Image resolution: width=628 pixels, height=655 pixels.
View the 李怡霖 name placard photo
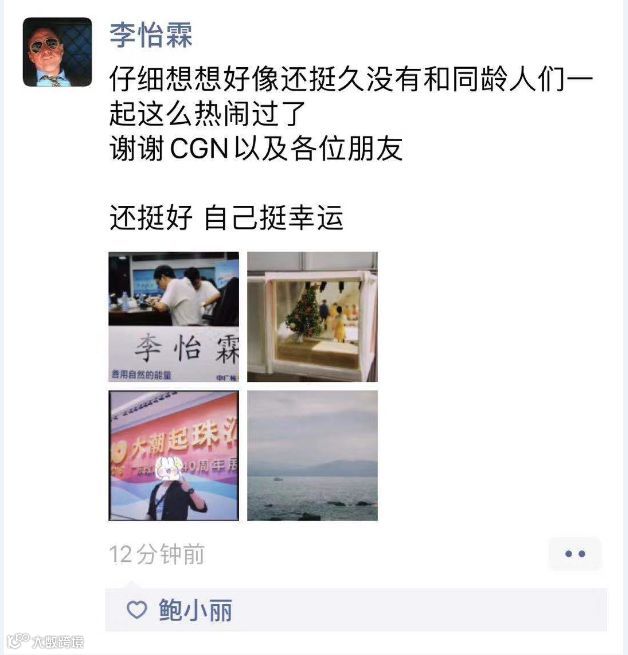coord(174,317)
